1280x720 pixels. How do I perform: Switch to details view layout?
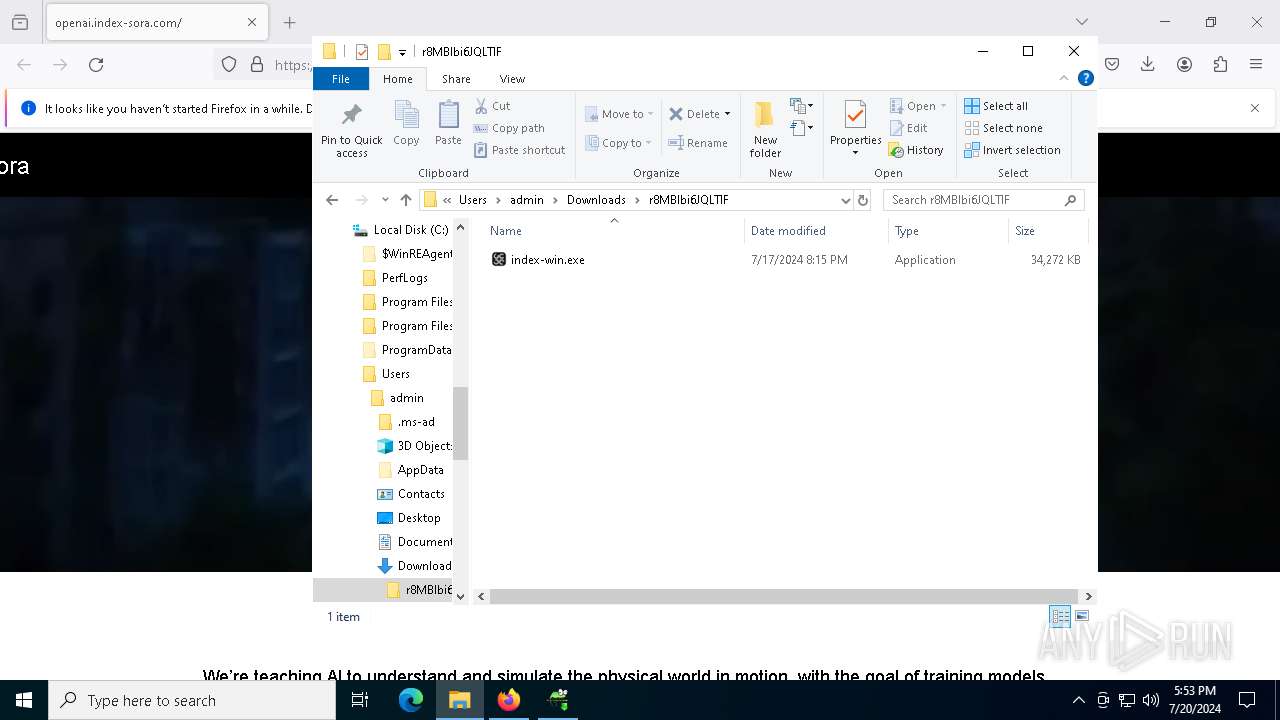click(x=1060, y=617)
